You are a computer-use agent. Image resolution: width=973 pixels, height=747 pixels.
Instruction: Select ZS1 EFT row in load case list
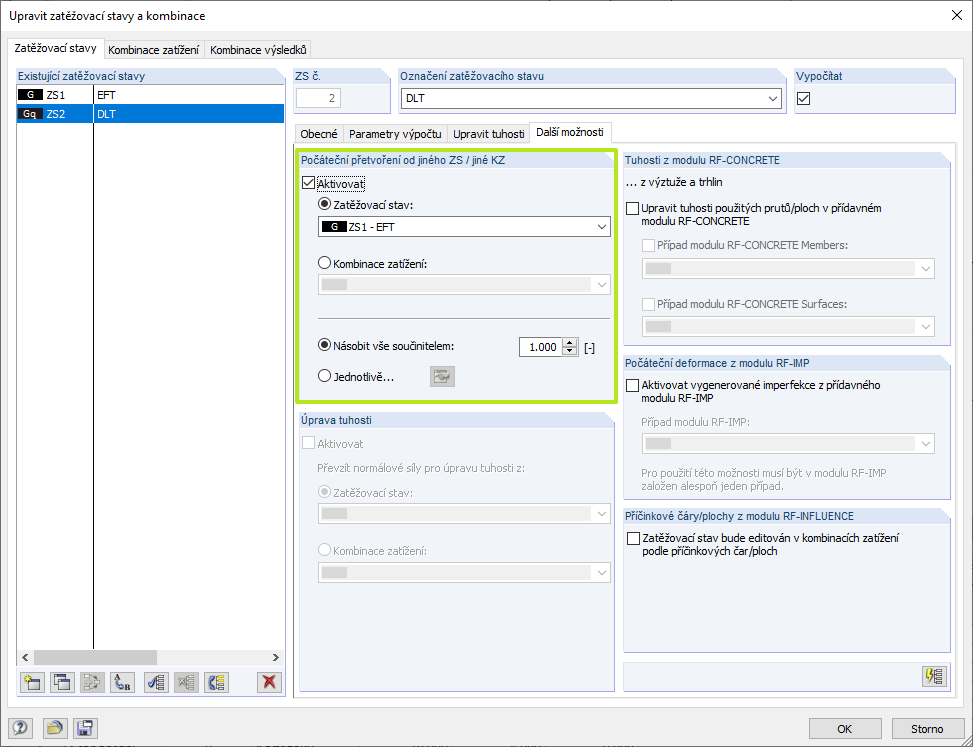coord(150,95)
